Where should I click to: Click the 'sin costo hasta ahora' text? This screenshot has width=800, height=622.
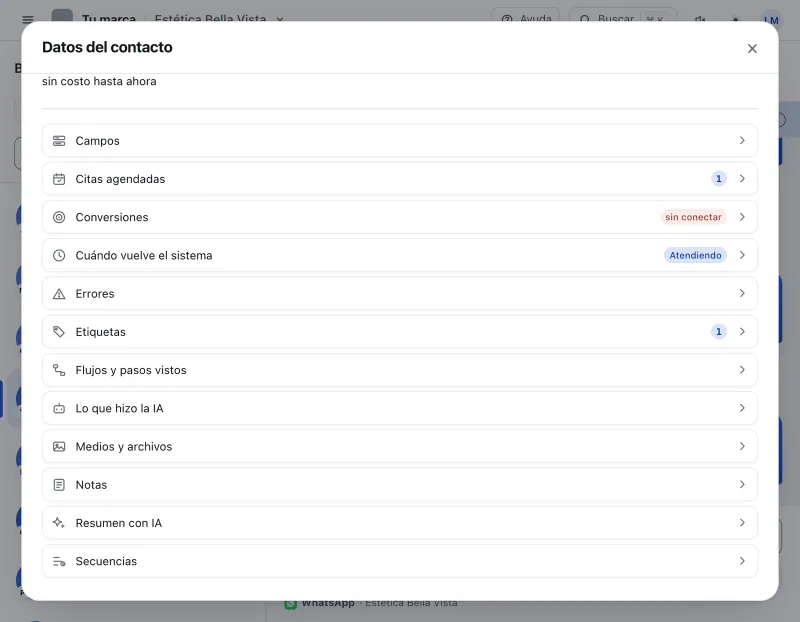coord(99,82)
